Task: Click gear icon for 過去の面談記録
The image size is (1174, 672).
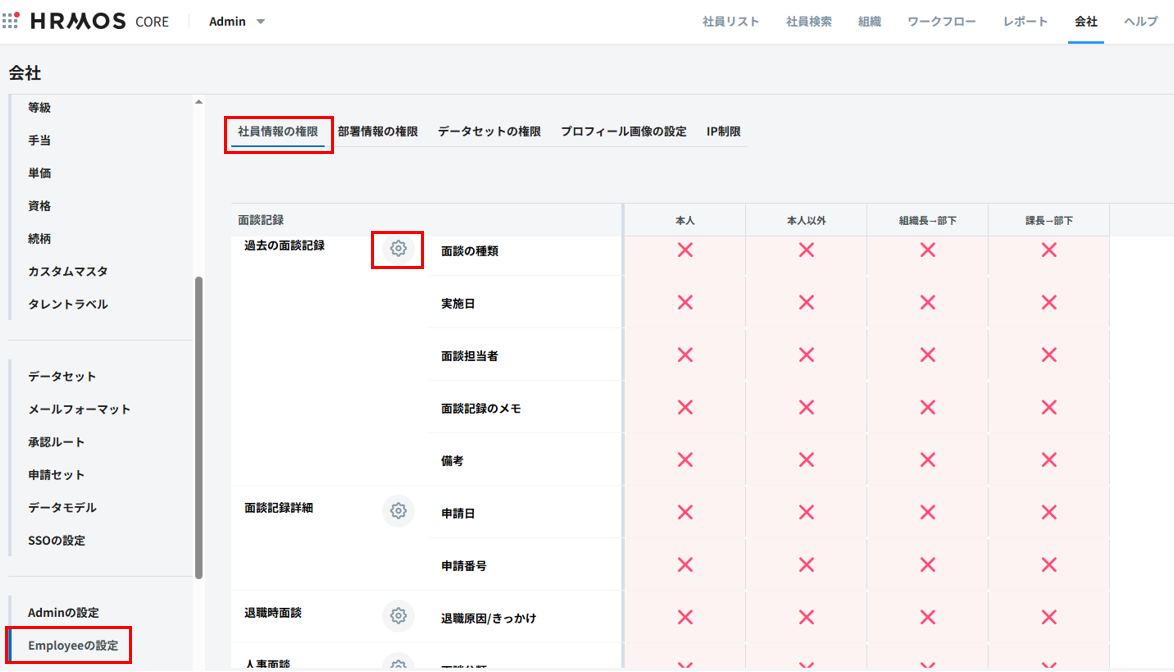Action: tap(398, 249)
